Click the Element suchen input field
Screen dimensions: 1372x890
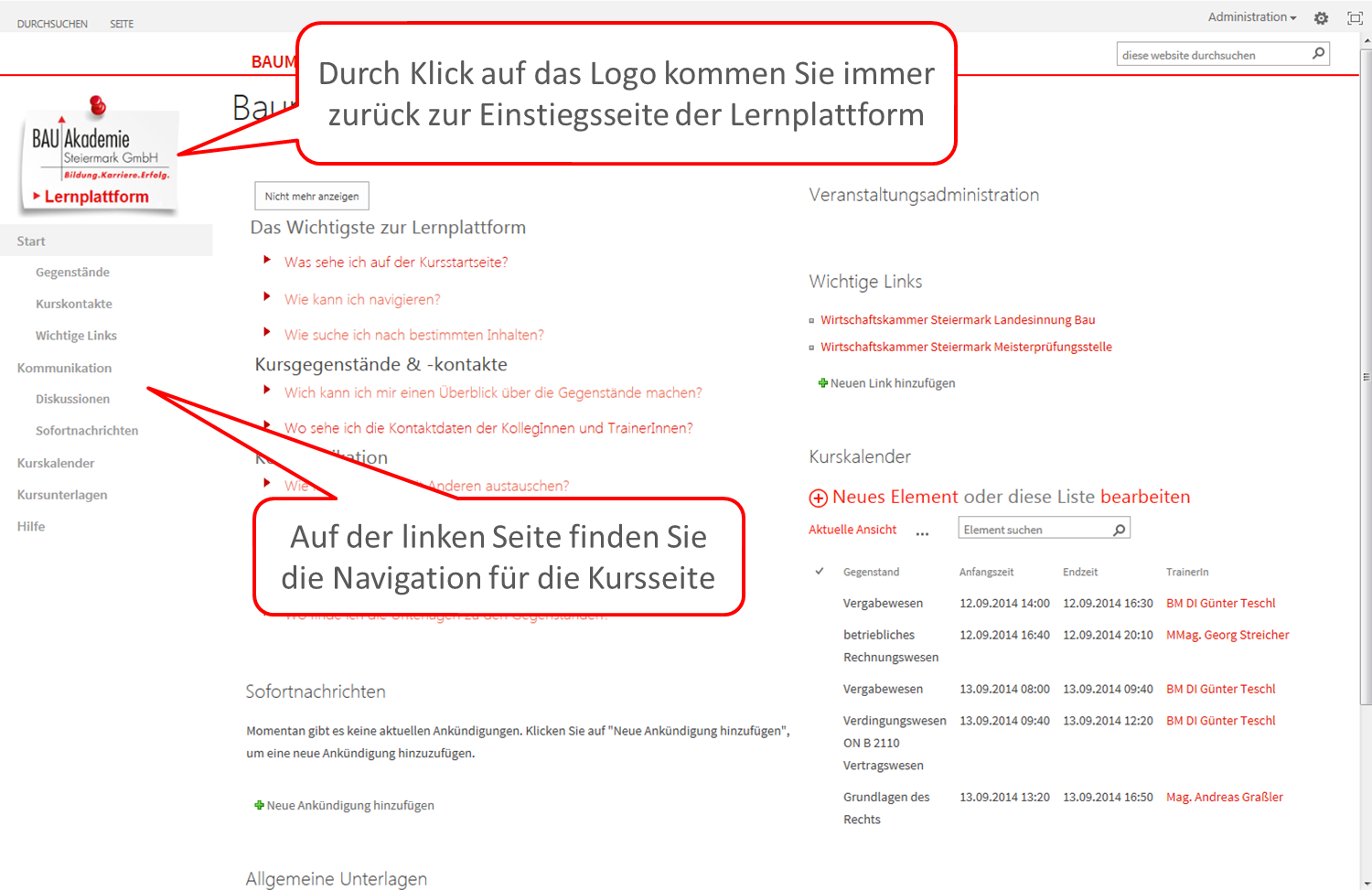(1034, 530)
